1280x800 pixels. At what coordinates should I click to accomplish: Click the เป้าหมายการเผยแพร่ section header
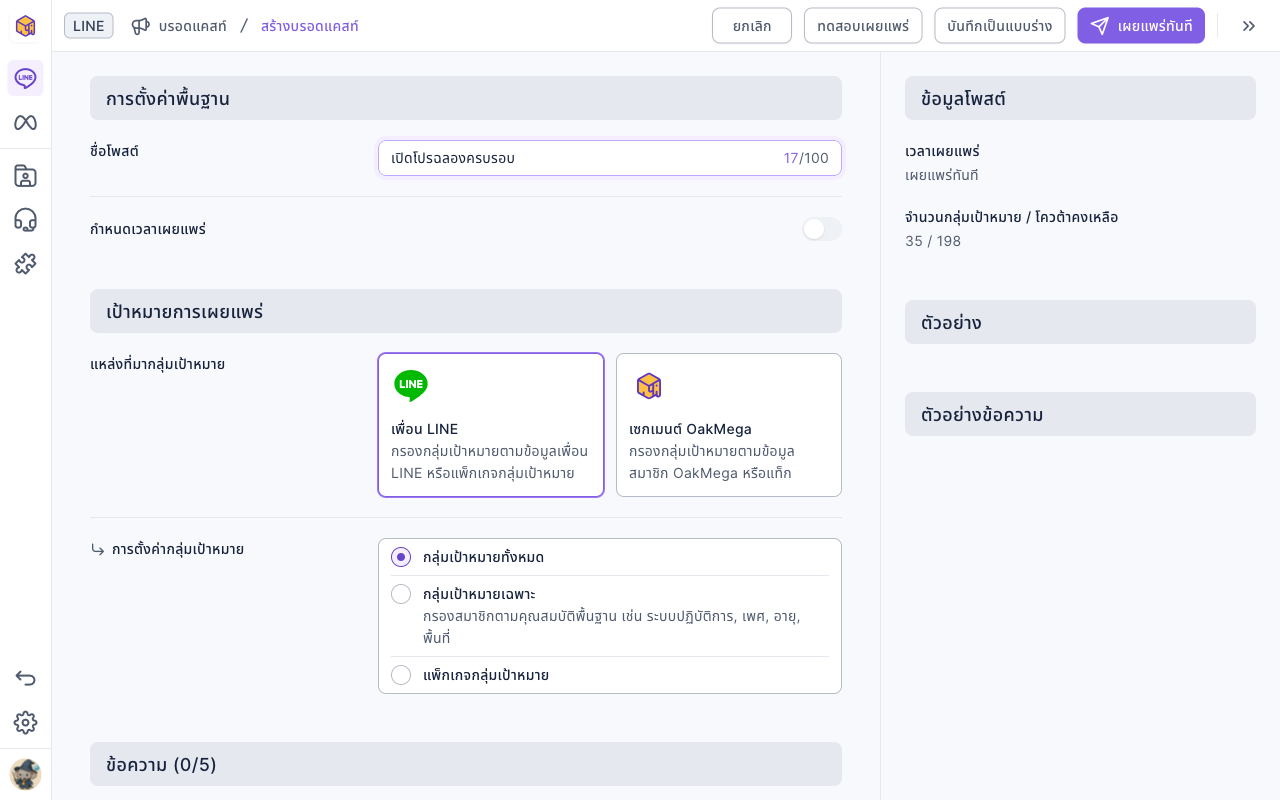click(x=466, y=311)
